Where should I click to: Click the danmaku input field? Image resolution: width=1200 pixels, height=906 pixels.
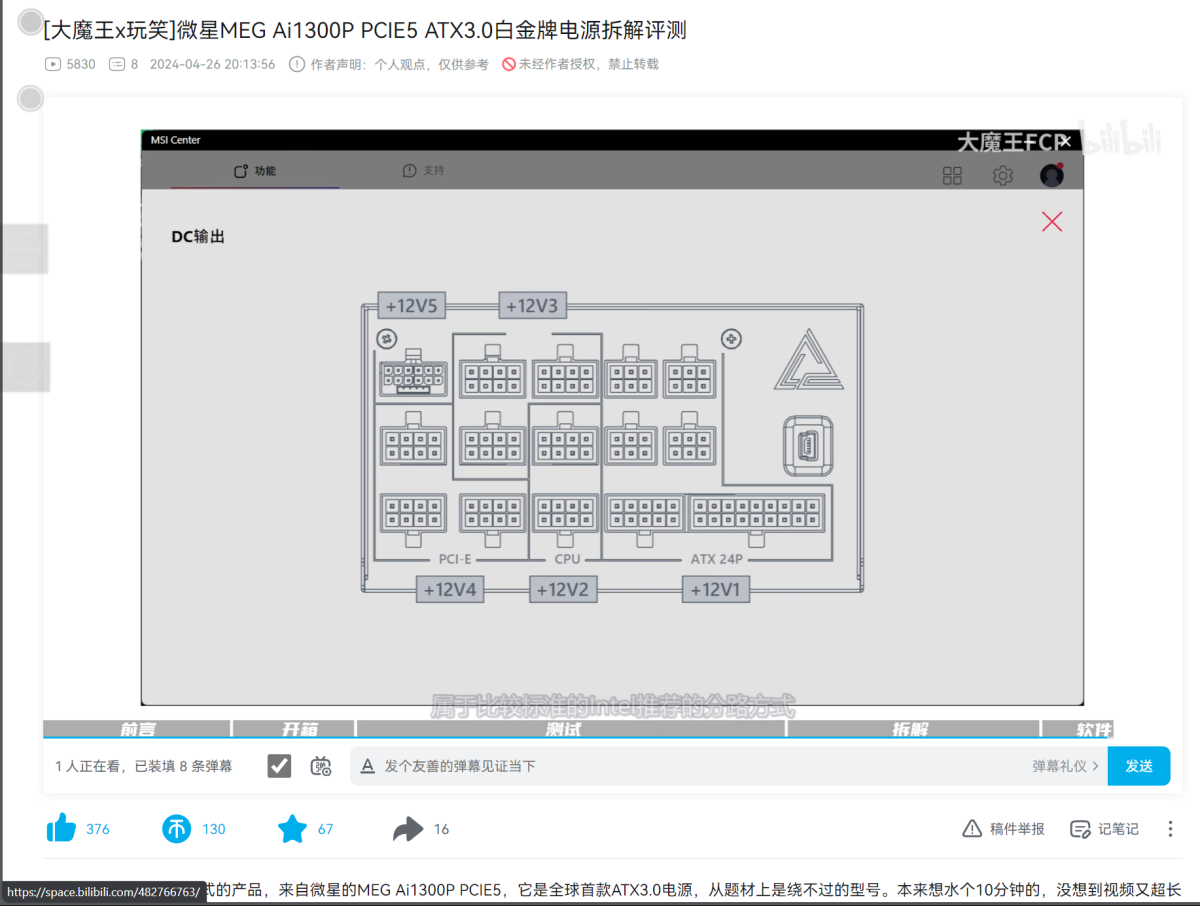700,766
